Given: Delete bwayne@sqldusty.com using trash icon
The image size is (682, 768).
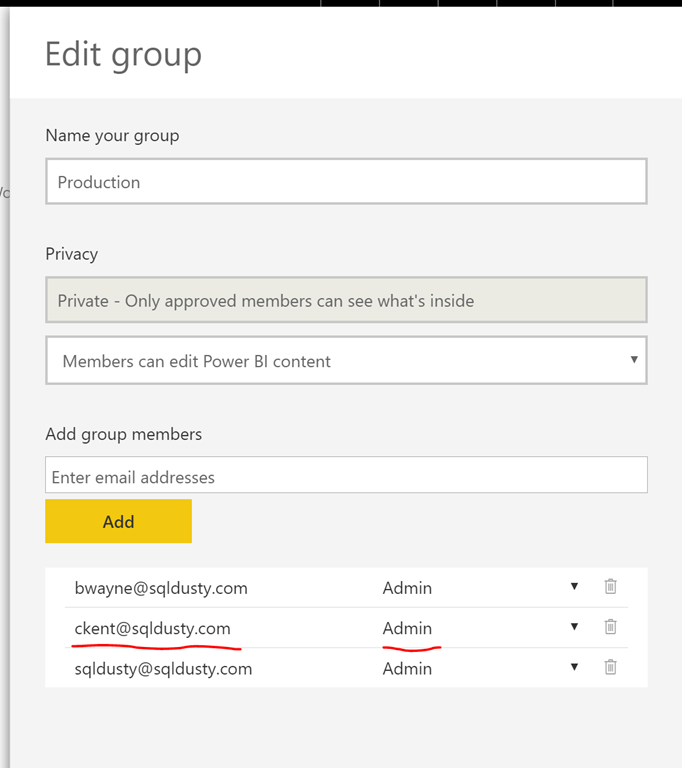Looking at the screenshot, I should [610, 587].
